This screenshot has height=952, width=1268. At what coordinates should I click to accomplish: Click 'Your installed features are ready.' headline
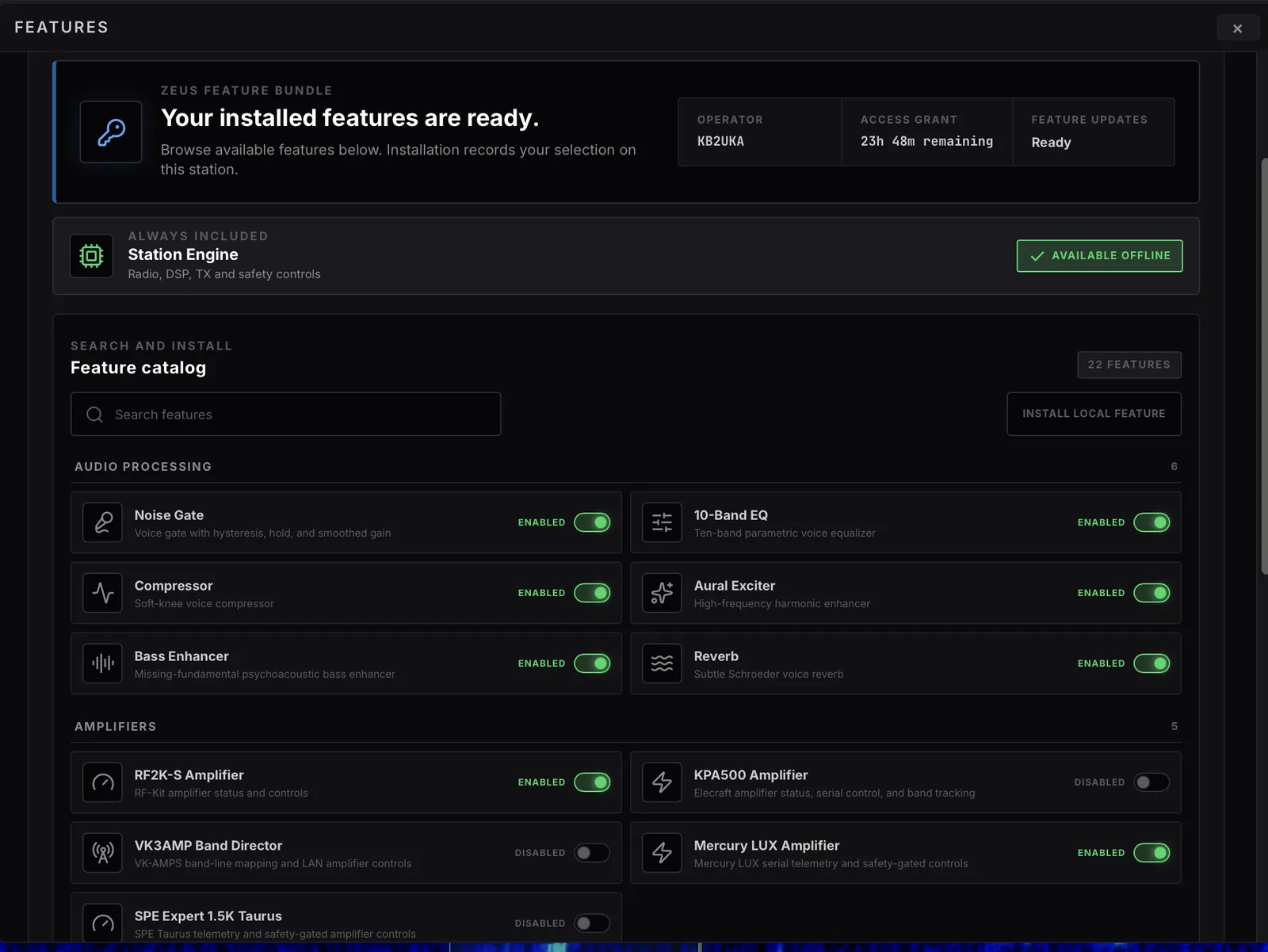(349, 118)
